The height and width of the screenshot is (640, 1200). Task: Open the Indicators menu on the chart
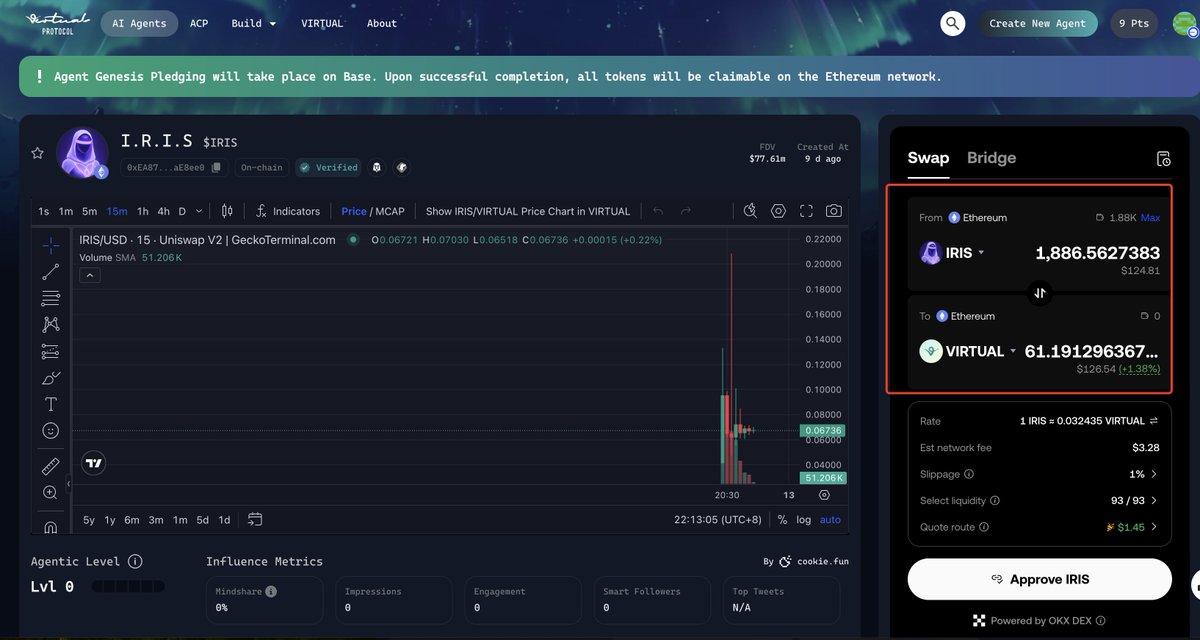click(288, 211)
